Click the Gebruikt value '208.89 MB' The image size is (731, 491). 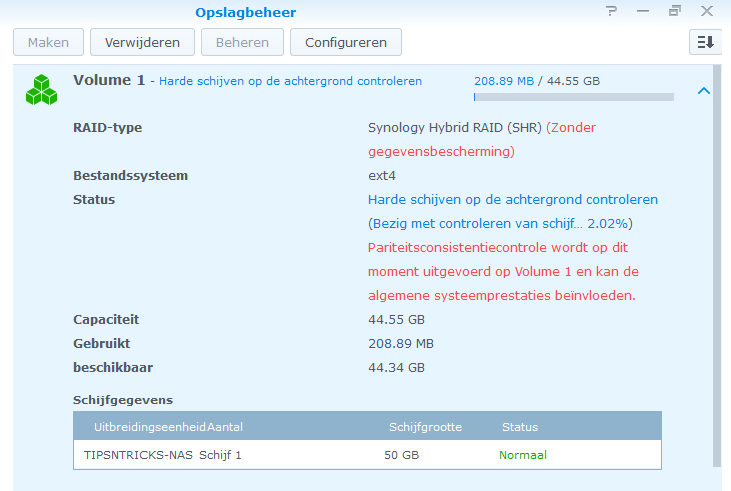pyautogui.click(x=401, y=344)
